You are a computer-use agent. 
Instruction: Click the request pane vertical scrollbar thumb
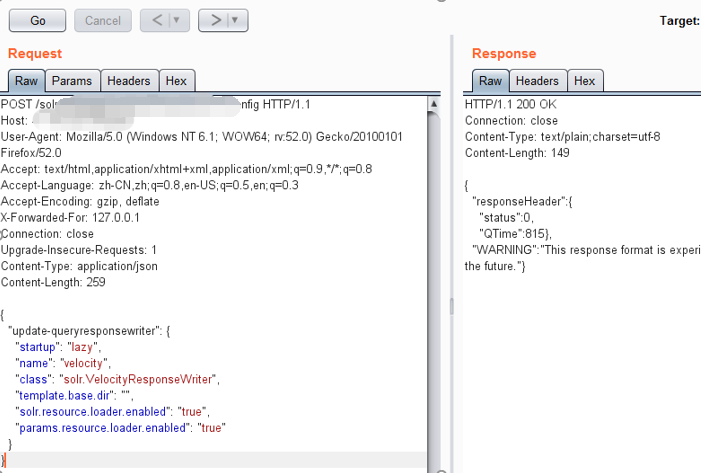434,291
